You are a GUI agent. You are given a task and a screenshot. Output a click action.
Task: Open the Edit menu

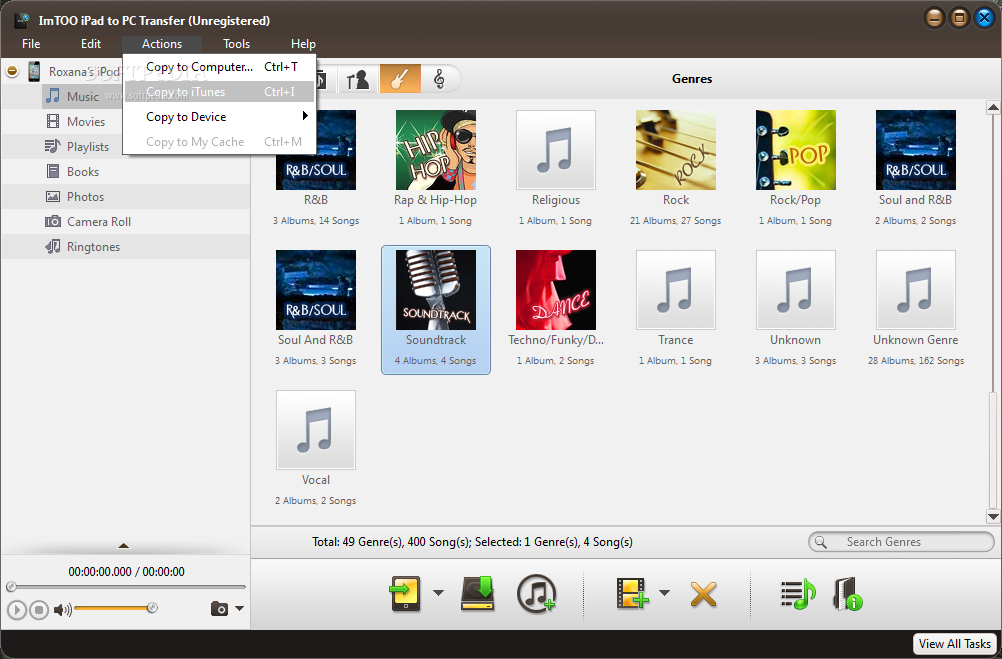coord(91,43)
